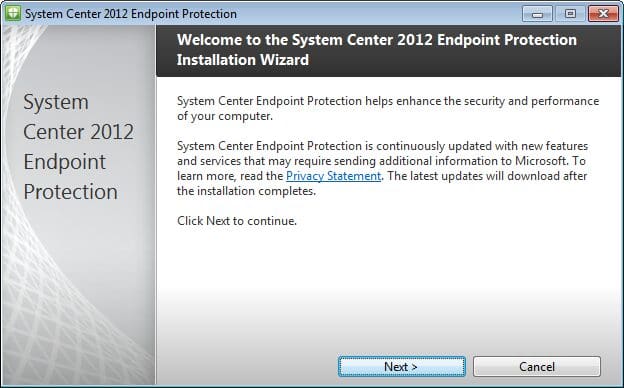This screenshot has height=388, width=624.
Task: Click the green shield application icon
Action: click(x=13, y=13)
